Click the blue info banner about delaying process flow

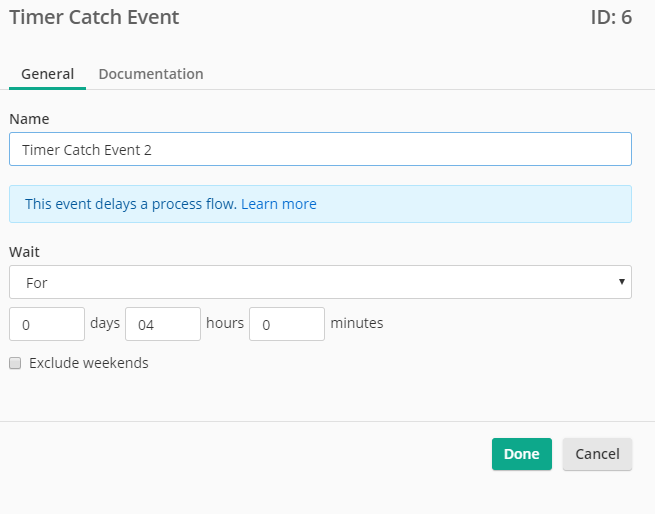click(320, 204)
